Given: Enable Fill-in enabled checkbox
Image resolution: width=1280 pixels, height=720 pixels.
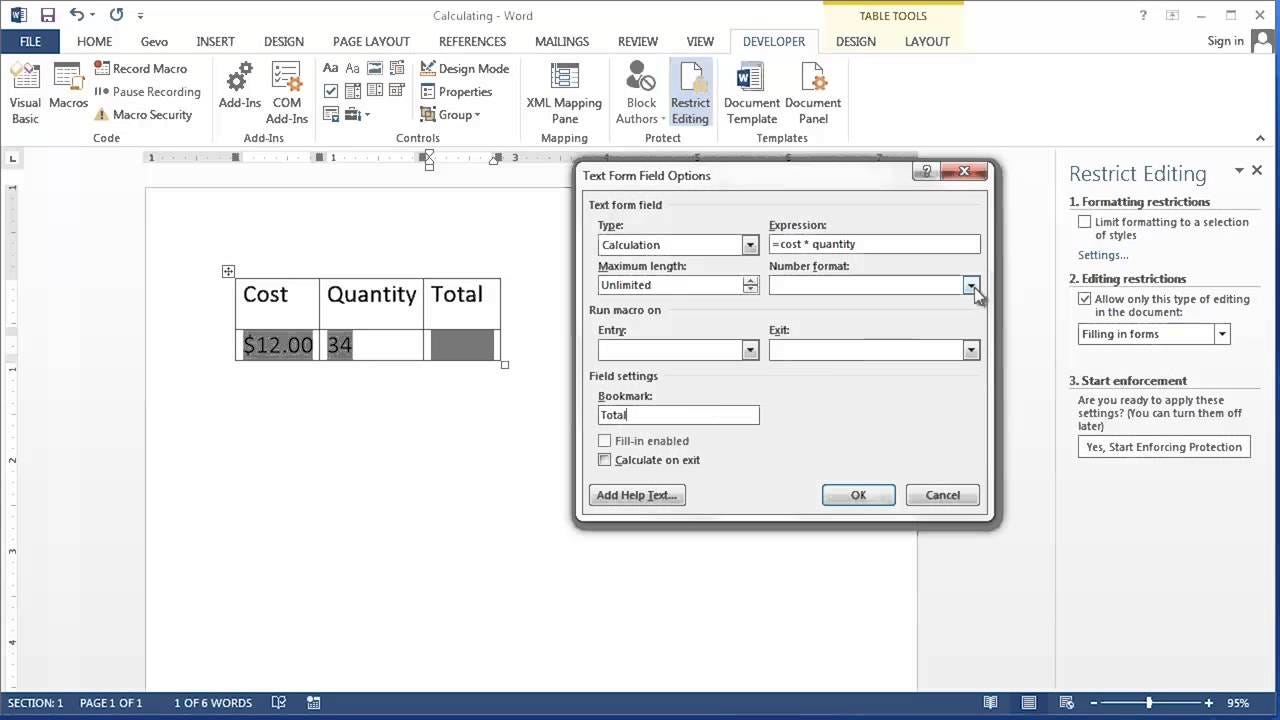Looking at the screenshot, I should (604, 441).
